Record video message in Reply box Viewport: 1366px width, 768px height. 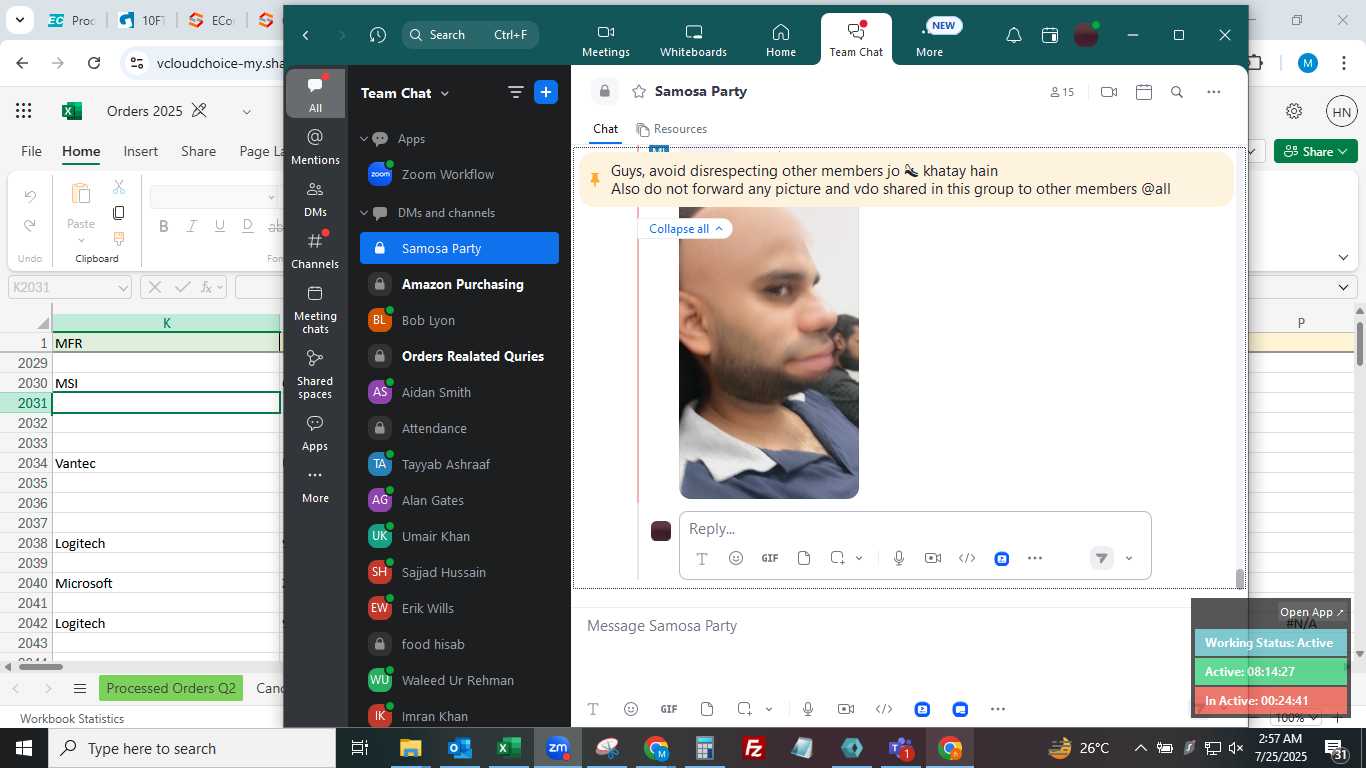click(x=933, y=558)
